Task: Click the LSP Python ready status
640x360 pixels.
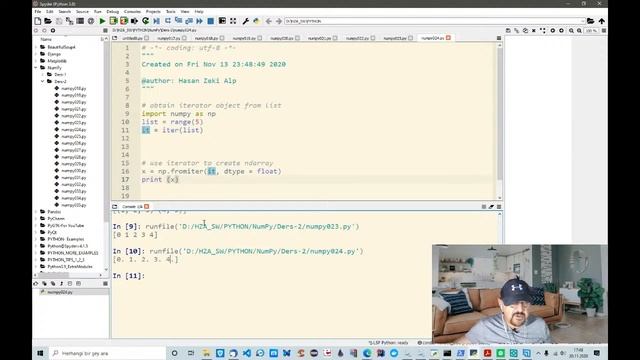Action: click(388, 343)
